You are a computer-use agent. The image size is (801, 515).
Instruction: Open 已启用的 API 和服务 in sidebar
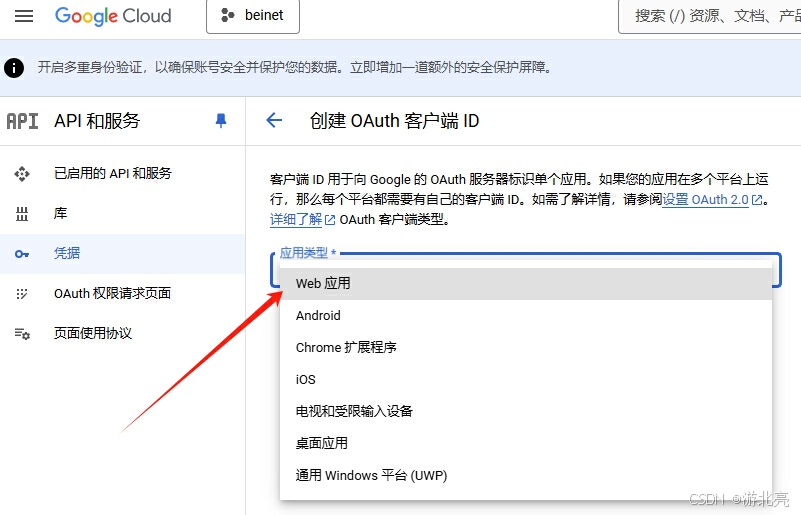pos(123,174)
